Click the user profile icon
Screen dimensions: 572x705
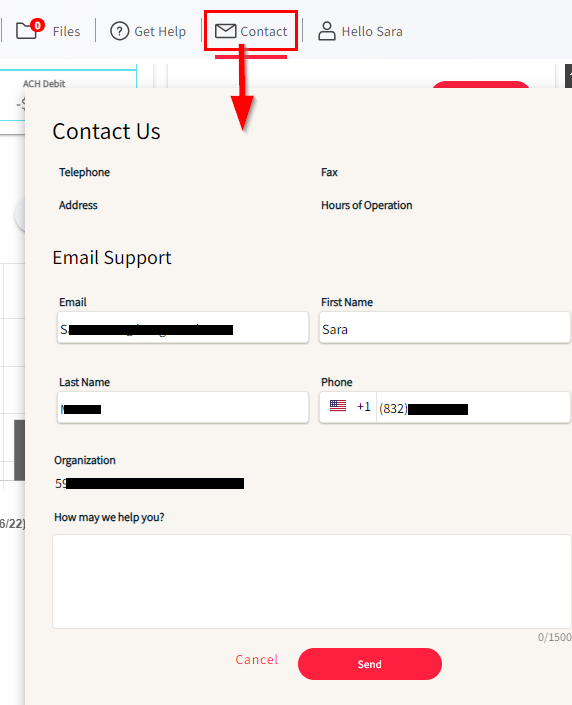(327, 31)
